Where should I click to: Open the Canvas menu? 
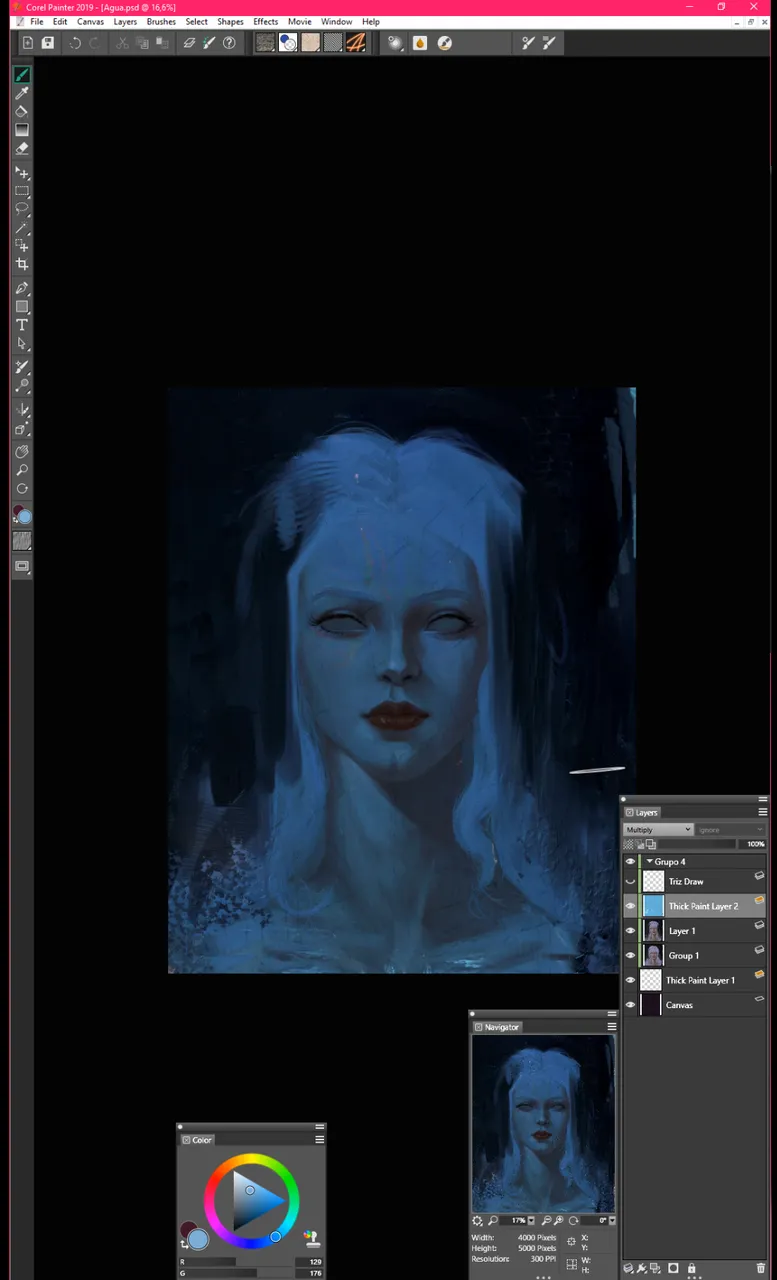[90, 21]
